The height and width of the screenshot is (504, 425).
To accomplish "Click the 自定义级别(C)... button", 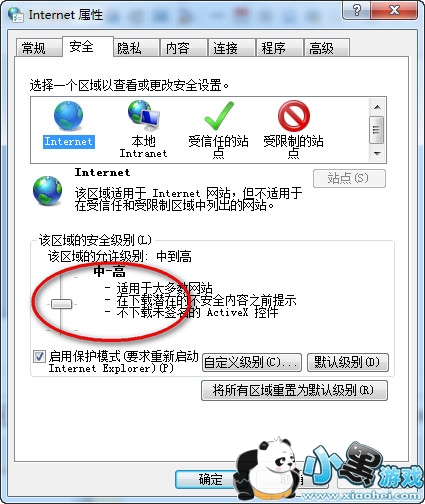I will [x=251, y=362].
